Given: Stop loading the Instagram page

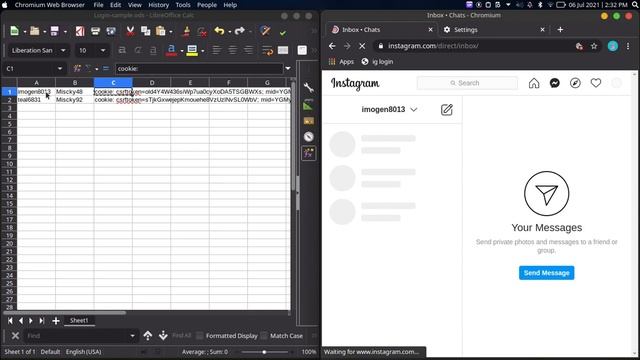Looking at the screenshot, I should coord(362,46).
